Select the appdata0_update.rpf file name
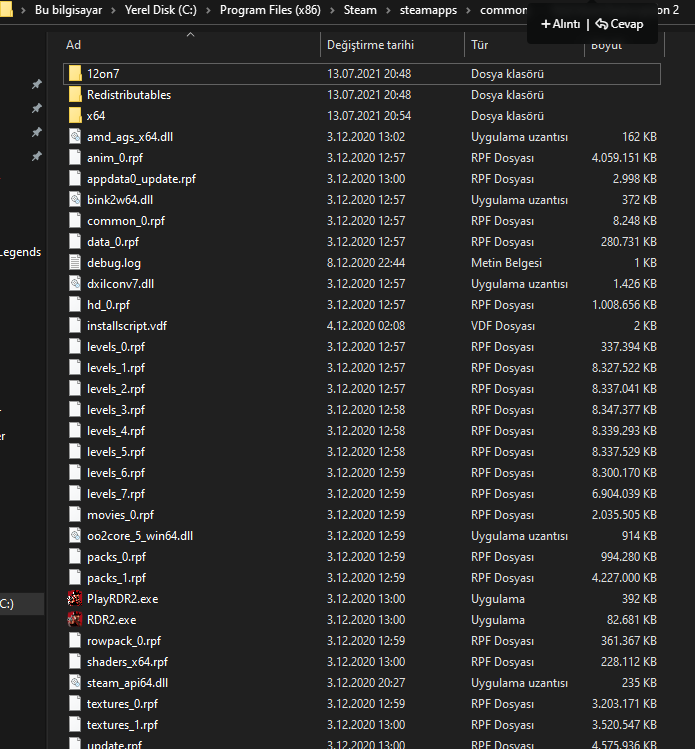Screen dimensions: 695x749 coord(141,179)
